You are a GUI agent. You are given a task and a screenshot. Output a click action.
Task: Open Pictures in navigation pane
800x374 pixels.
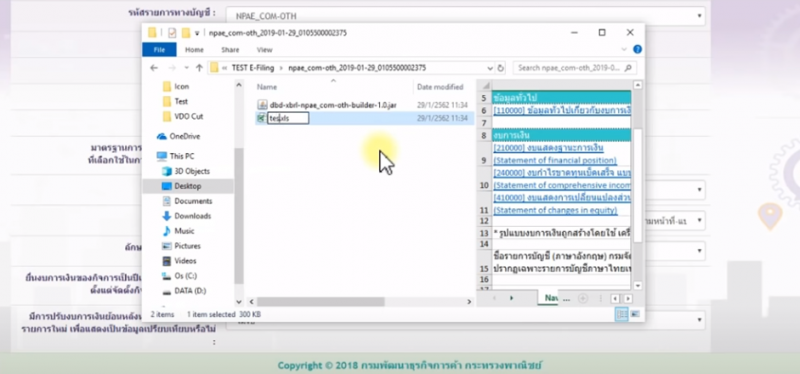187,246
